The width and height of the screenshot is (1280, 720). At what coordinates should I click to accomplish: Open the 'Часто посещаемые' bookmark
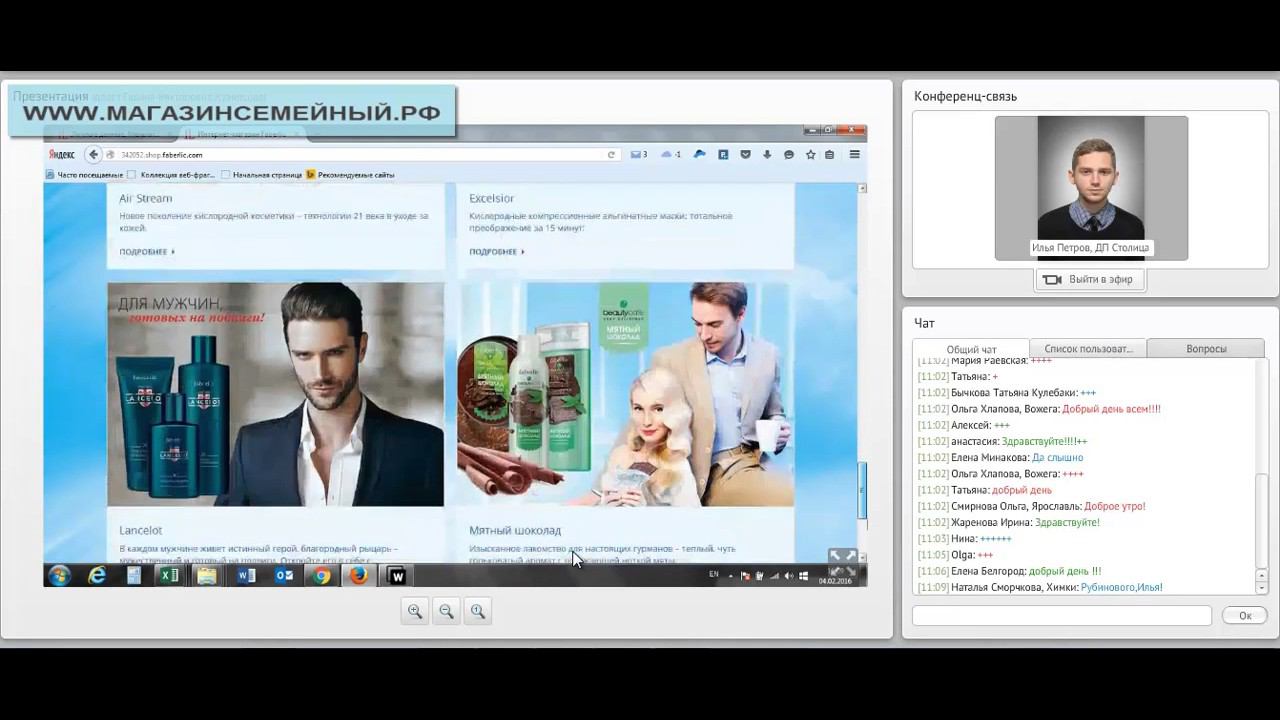coord(84,175)
